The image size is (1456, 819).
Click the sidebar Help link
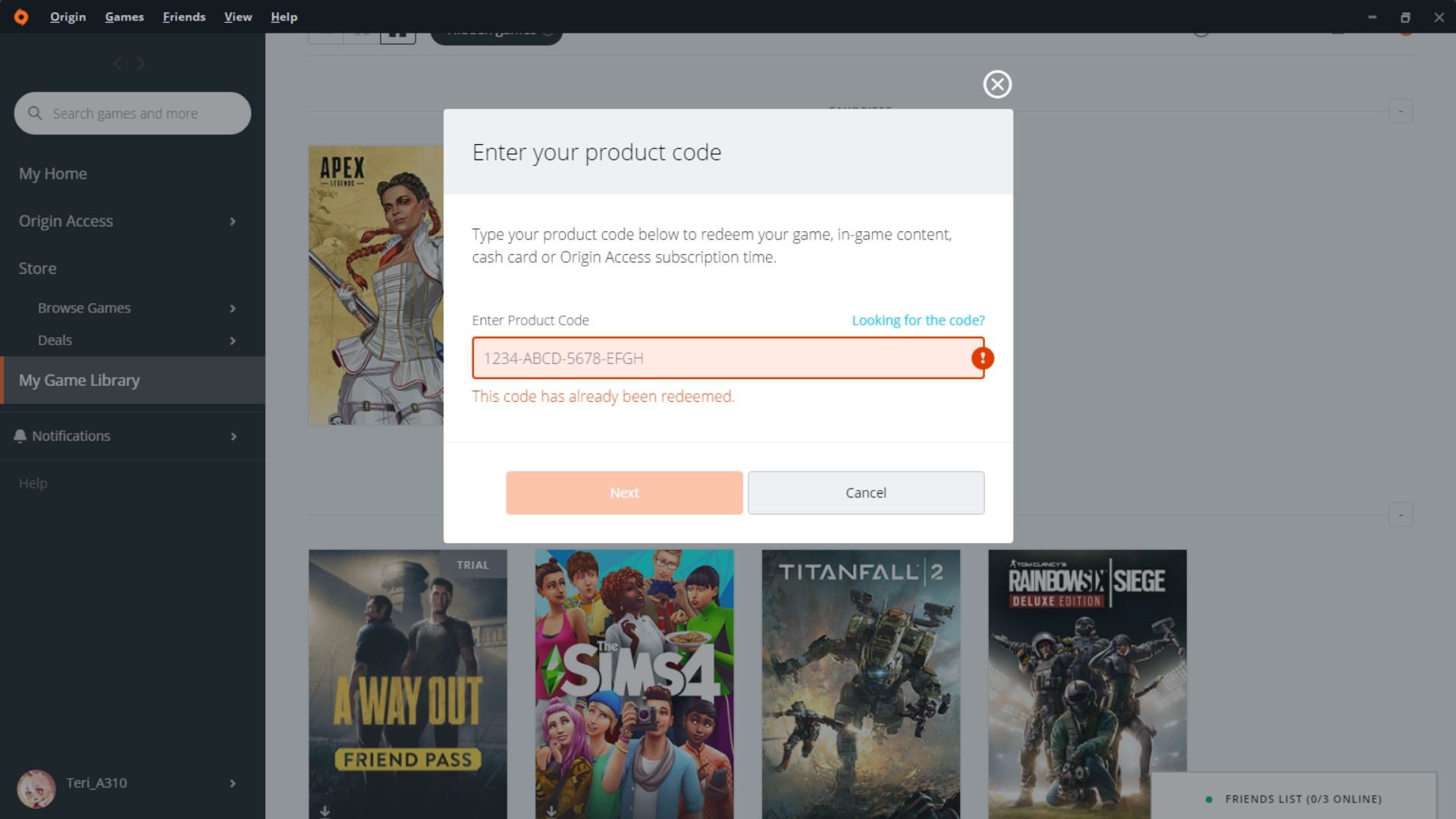pos(33,483)
